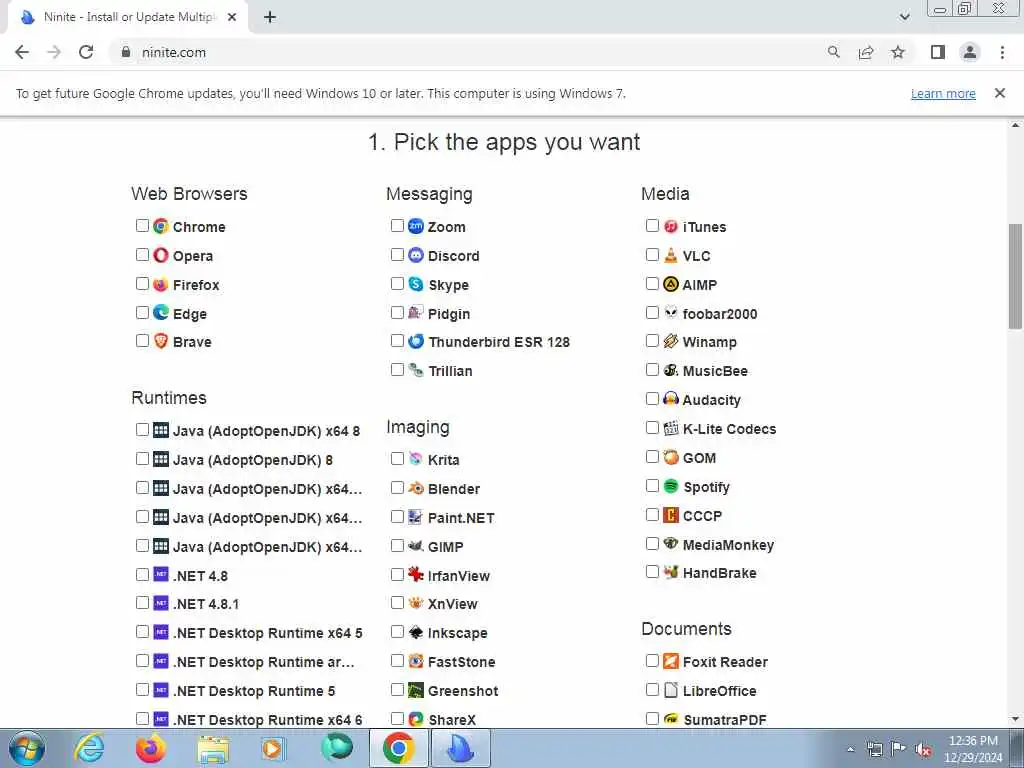Open the Chrome three-dot menu
Screen dimensions: 1024x768
pyautogui.click(x=1002, y=52)
